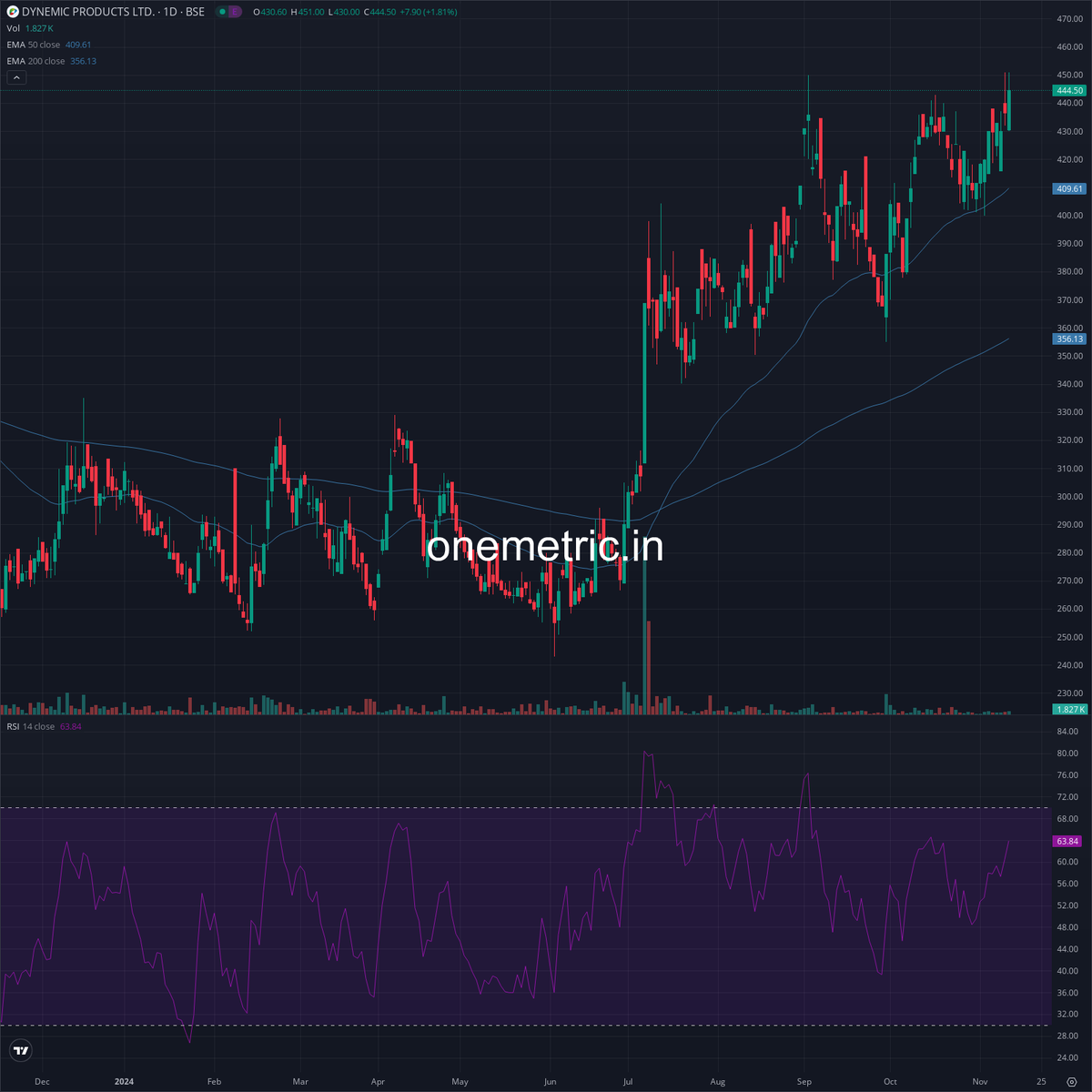The width and height of the screenshot is (1092, 1092).
Task: Open the chart settings gear icon
Action: [x=1071, y=1082]
